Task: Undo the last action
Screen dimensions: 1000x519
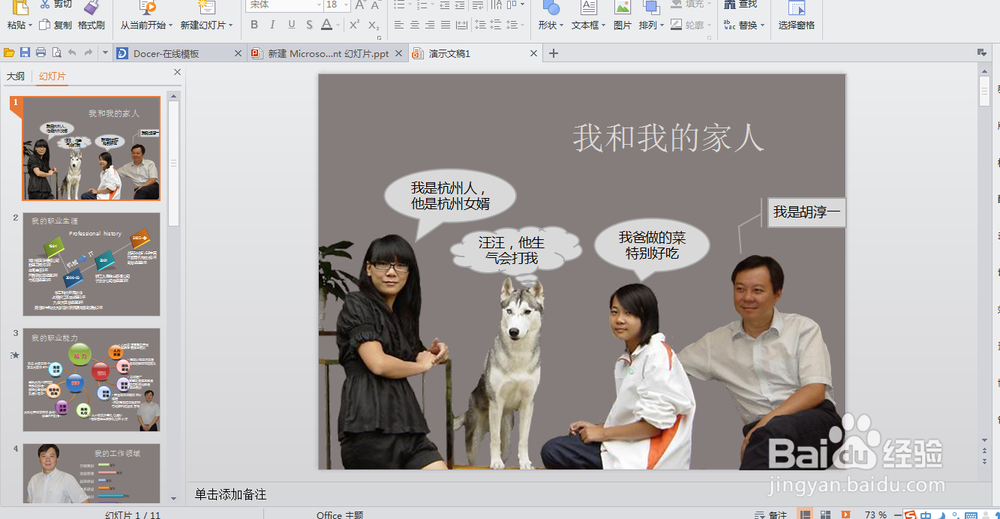Action: [x=72, y=53]
